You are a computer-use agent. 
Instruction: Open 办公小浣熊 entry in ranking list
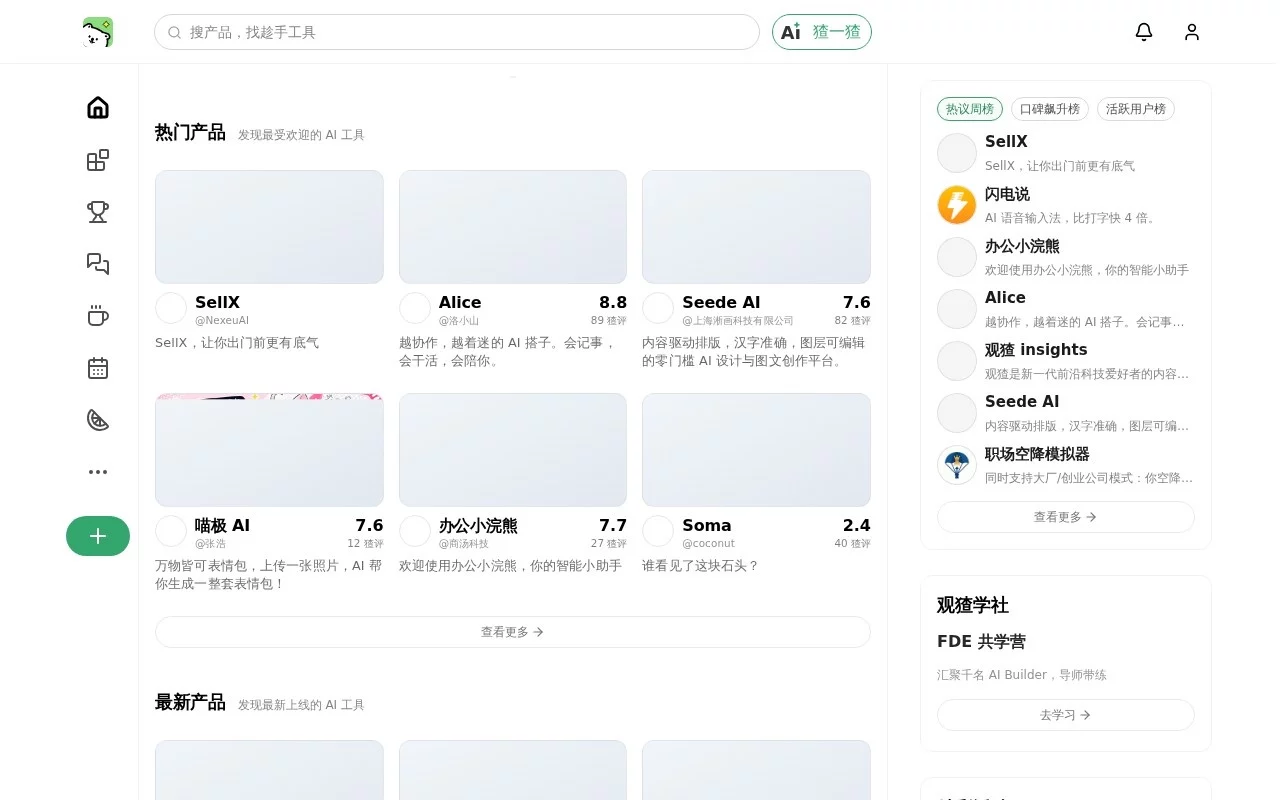(x=1066, y=257)
